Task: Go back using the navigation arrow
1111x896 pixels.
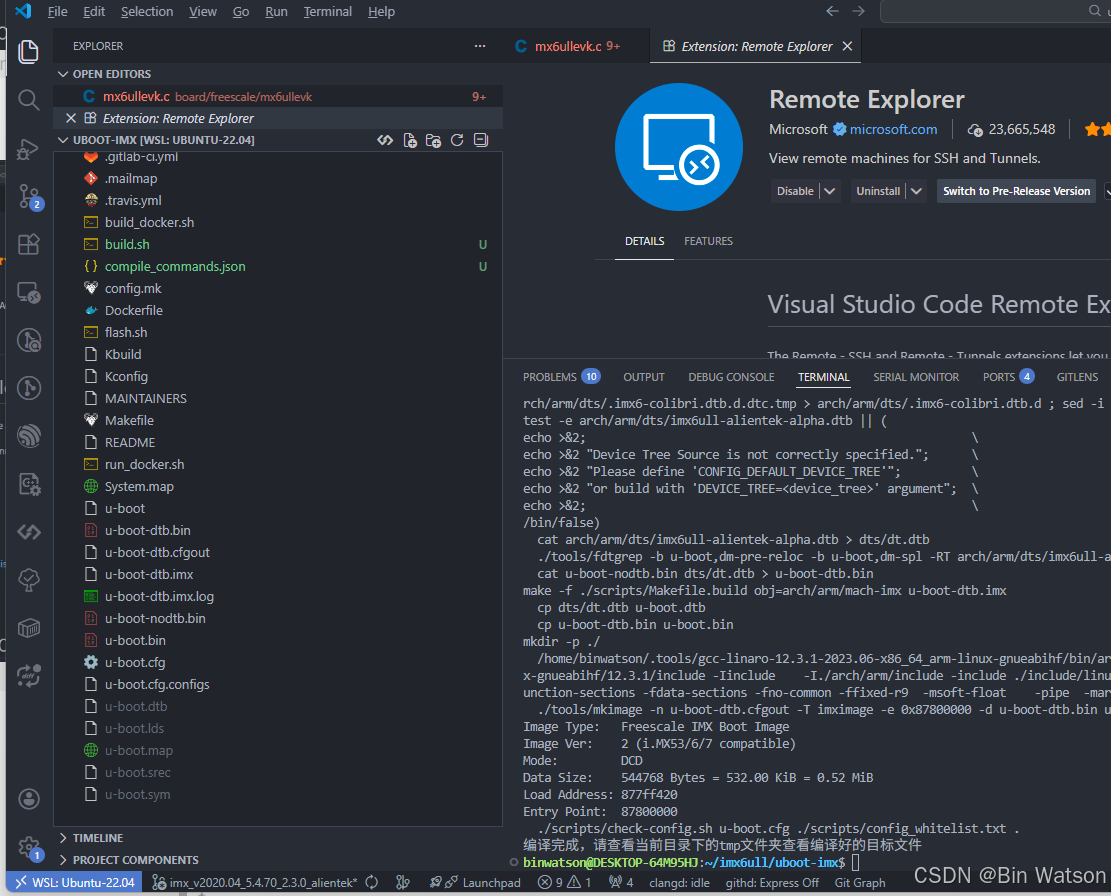Action: tap(833, 11)
